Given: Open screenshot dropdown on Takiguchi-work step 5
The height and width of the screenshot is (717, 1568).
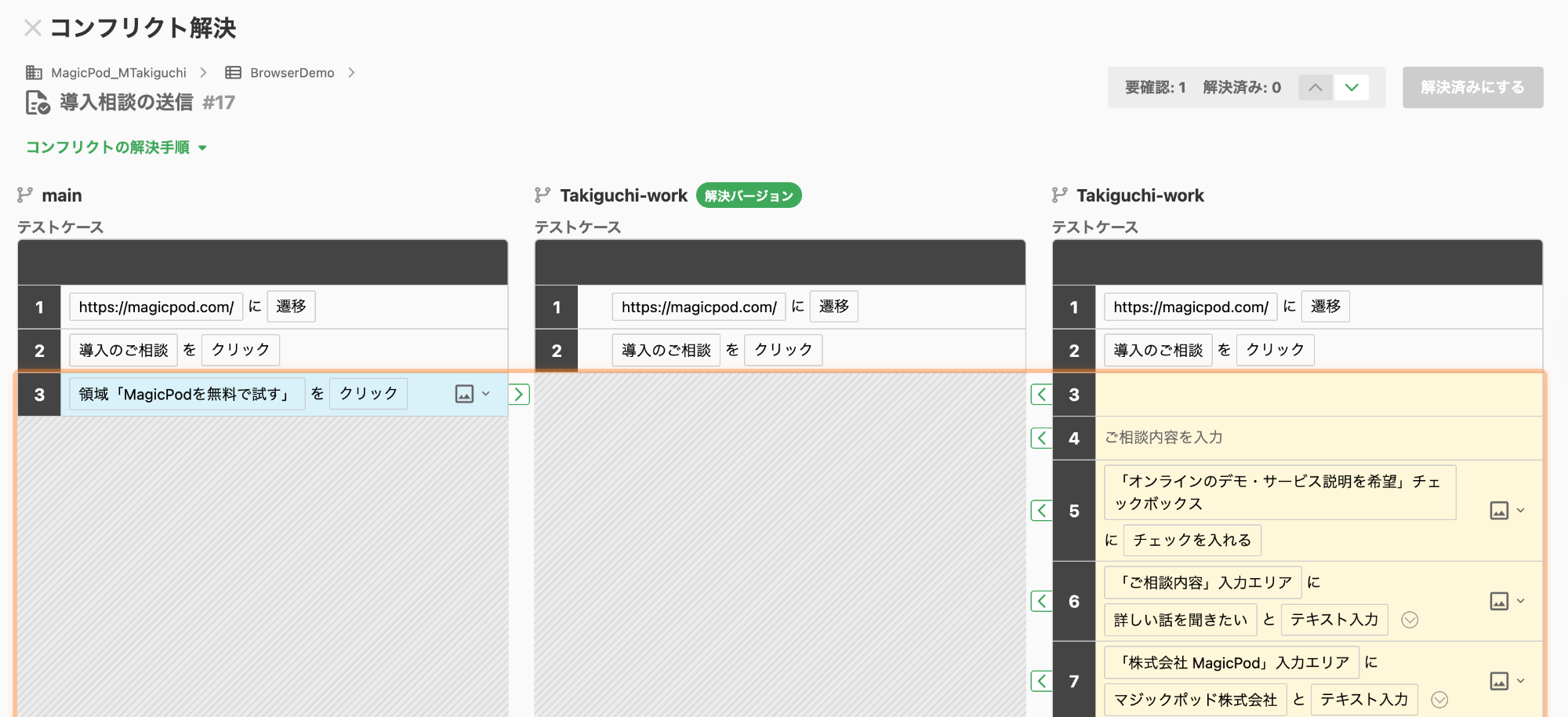Looking at the screenshot, I should tap(1507, 511).
